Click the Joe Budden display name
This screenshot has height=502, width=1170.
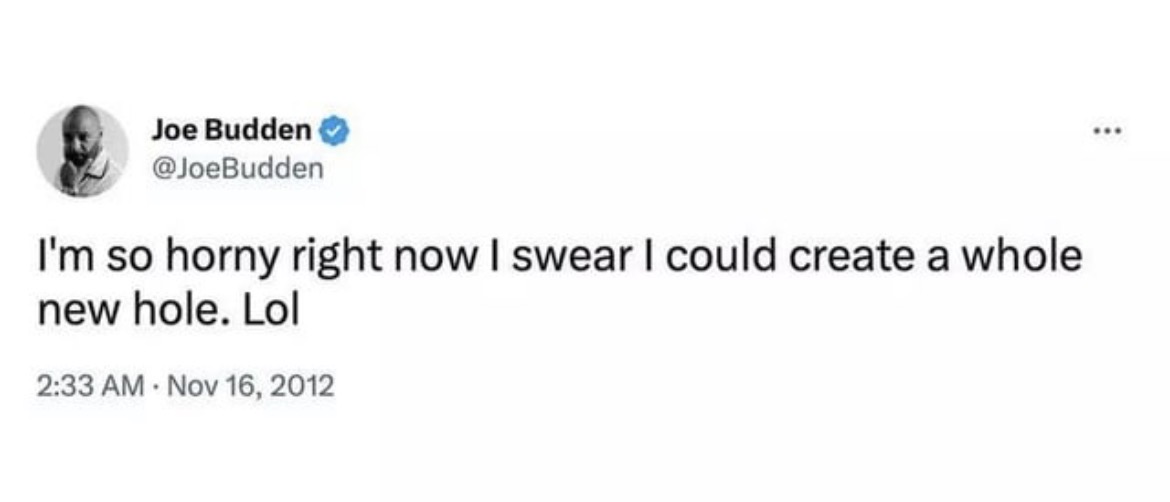[x=233, y=130]
